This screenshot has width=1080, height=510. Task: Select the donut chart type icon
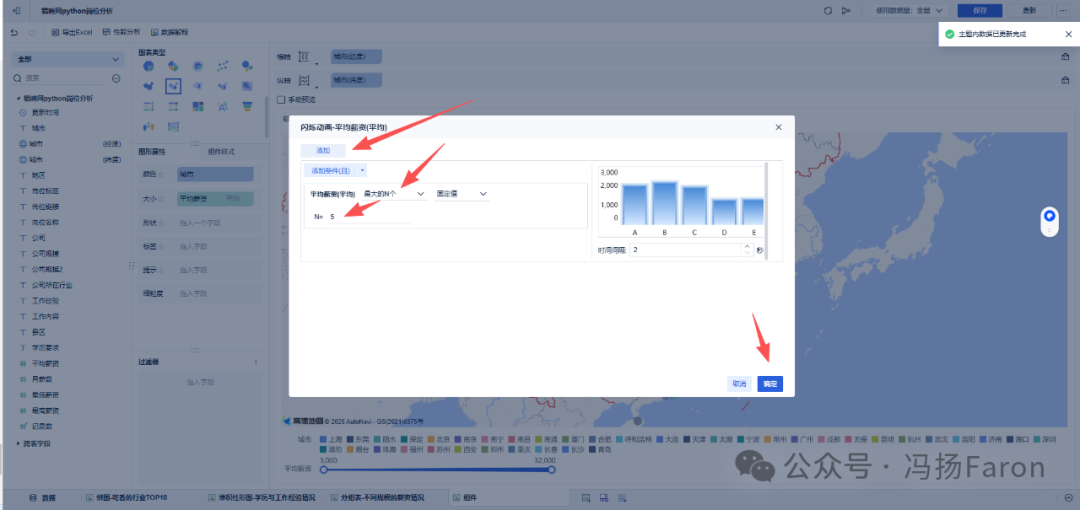pyautogui.click(x=198, y=66)
